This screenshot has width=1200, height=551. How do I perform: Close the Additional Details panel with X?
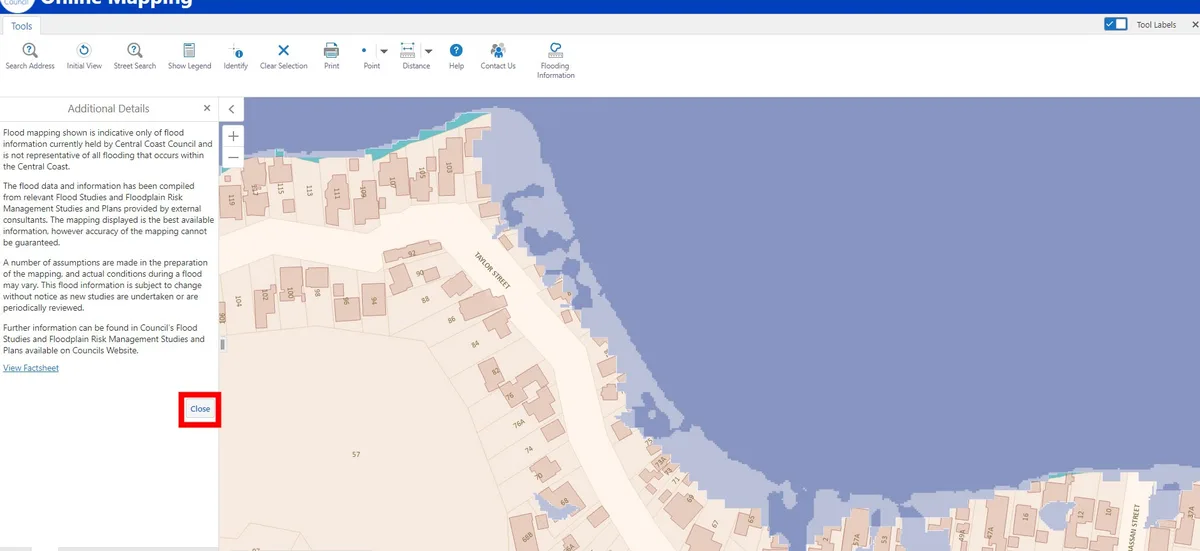(207, 108)
